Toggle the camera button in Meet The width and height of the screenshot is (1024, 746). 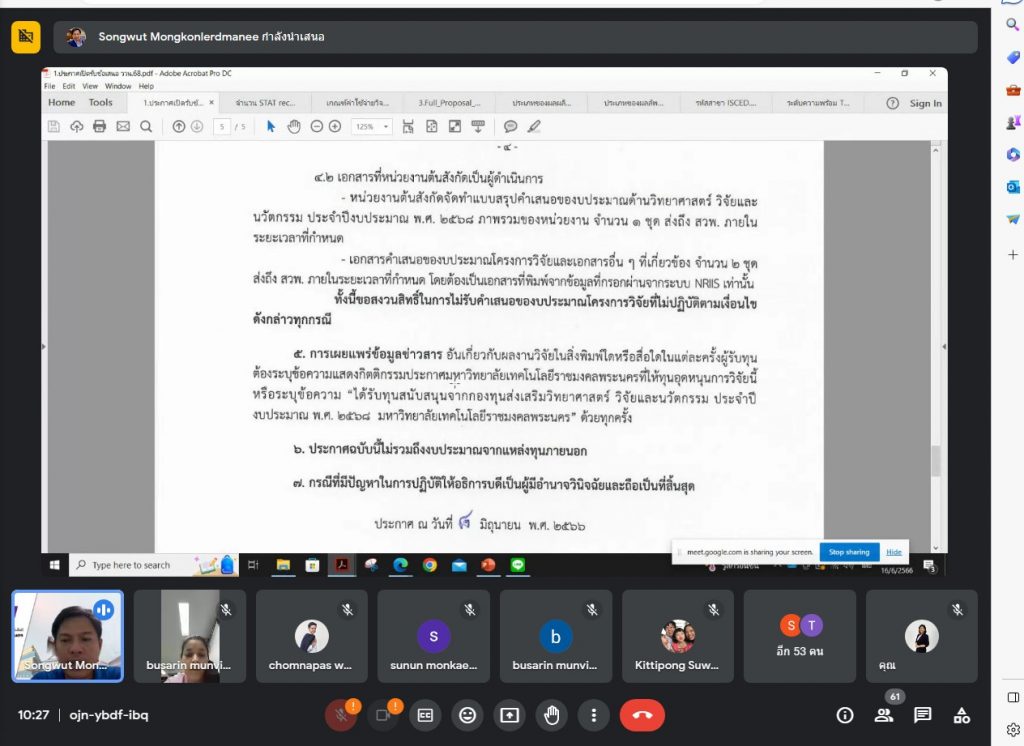pyautogui.click(x=383, y=715)
